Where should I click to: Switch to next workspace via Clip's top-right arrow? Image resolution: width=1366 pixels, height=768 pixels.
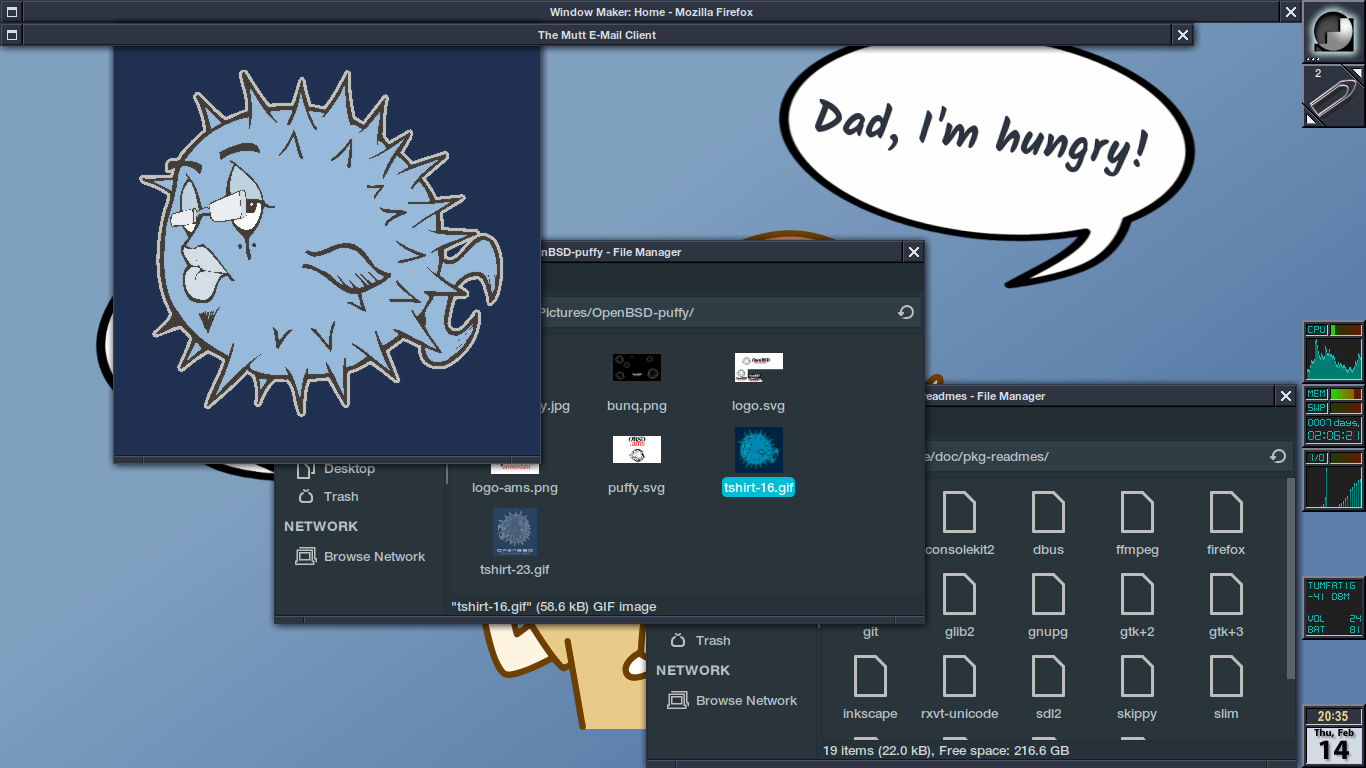pos(1356,73)
